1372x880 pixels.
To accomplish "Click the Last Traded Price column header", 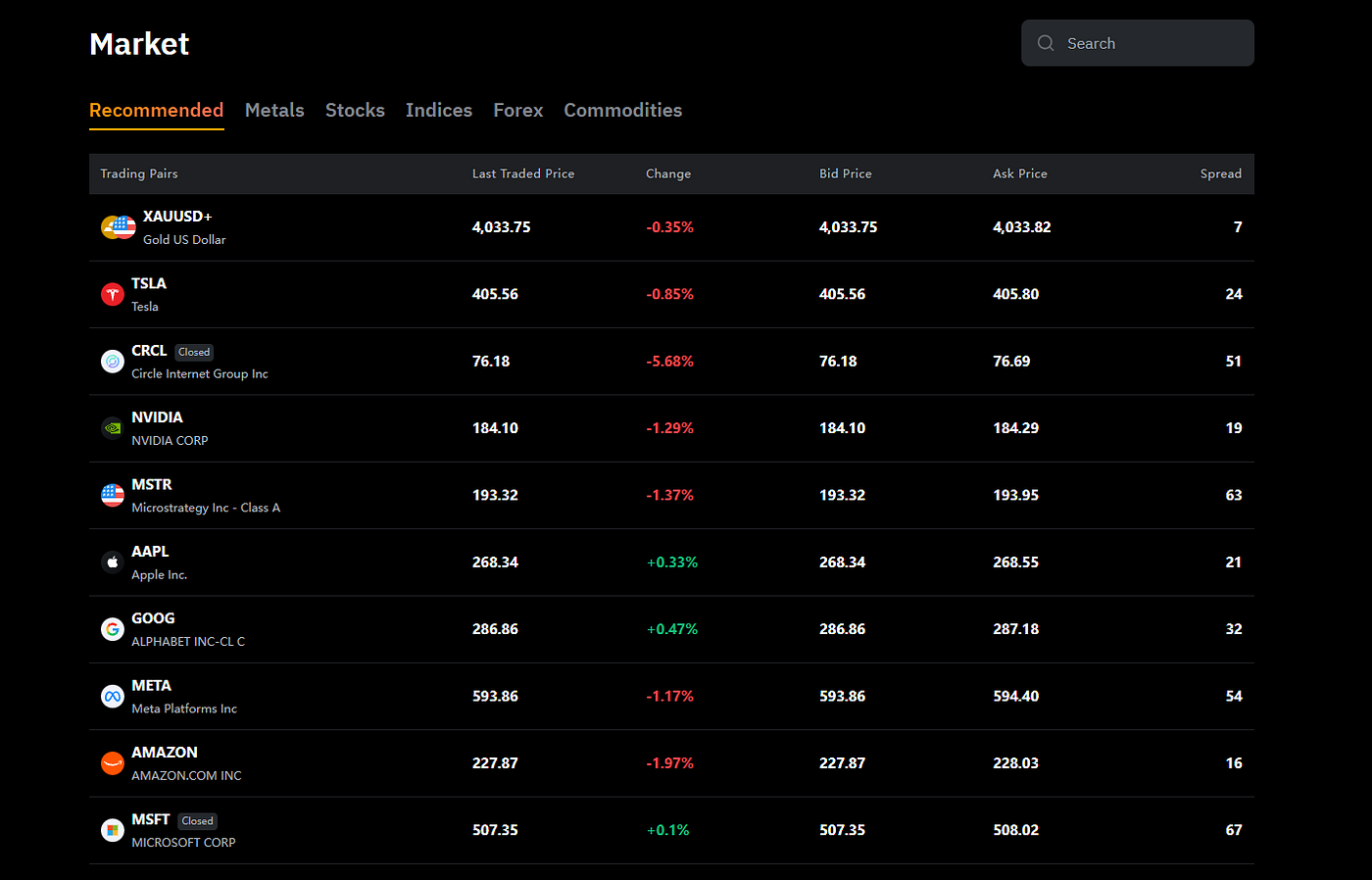I will coord(523,173).
